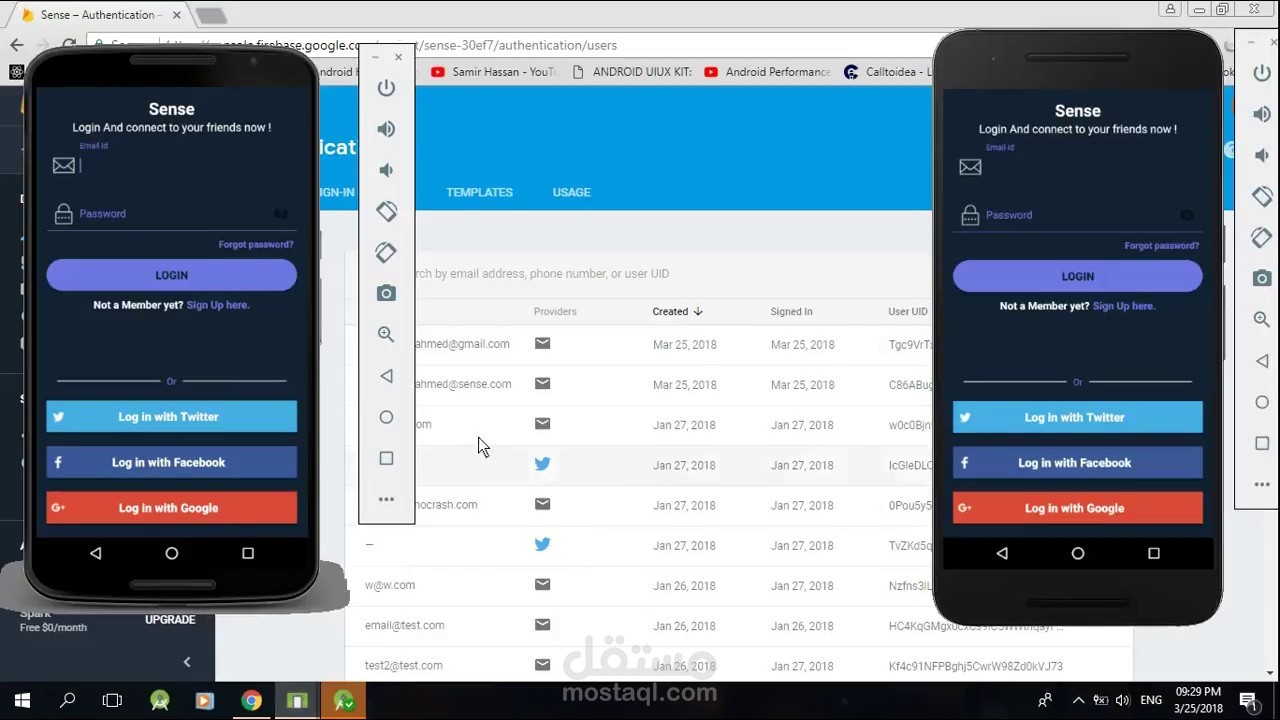Tap Log in with Facebook on right phone
The height and width of the screenshot is (720, 1280).
(1077, 463)
